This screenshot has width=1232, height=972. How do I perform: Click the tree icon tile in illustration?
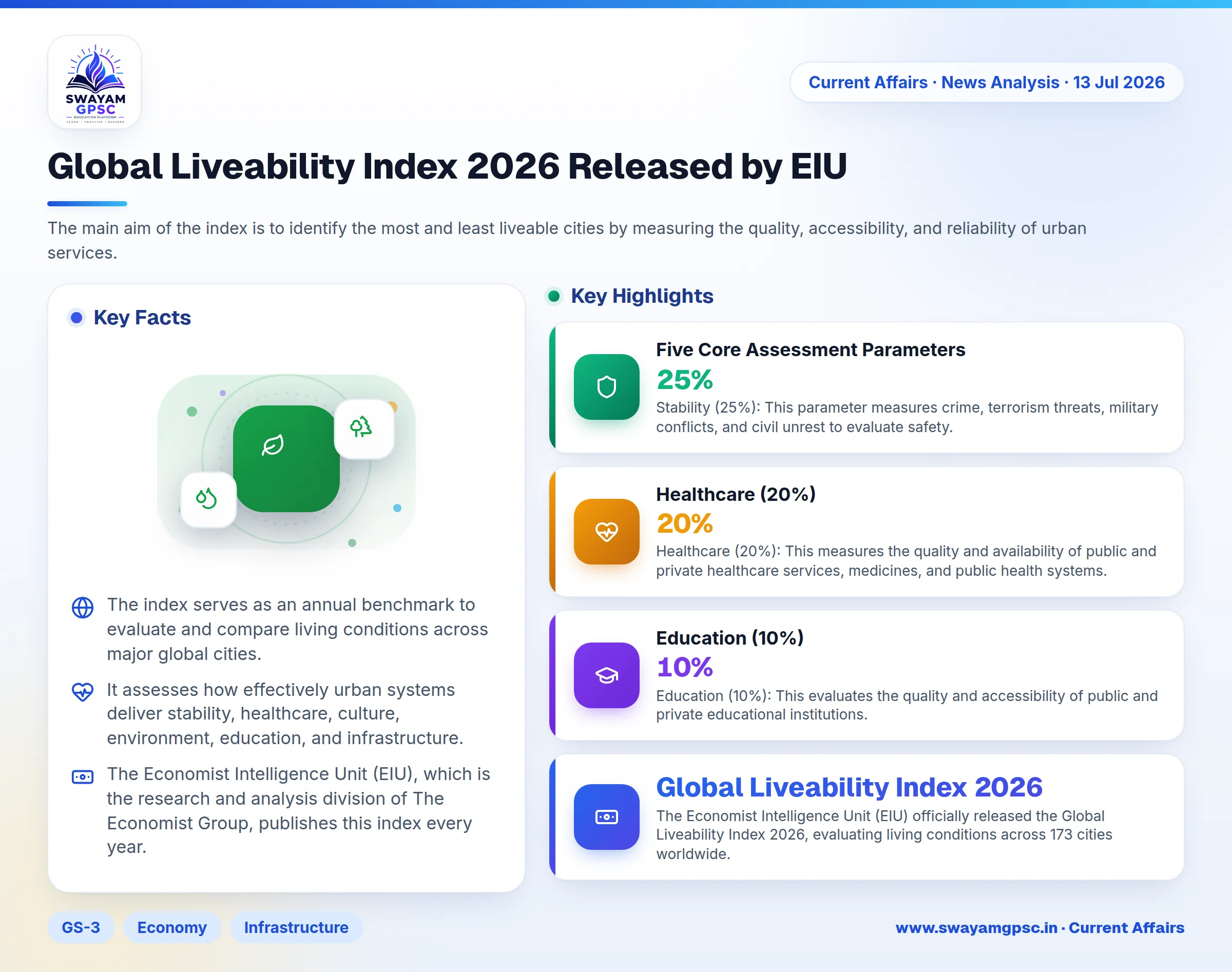pyautogui.click(x=364, y=429)
